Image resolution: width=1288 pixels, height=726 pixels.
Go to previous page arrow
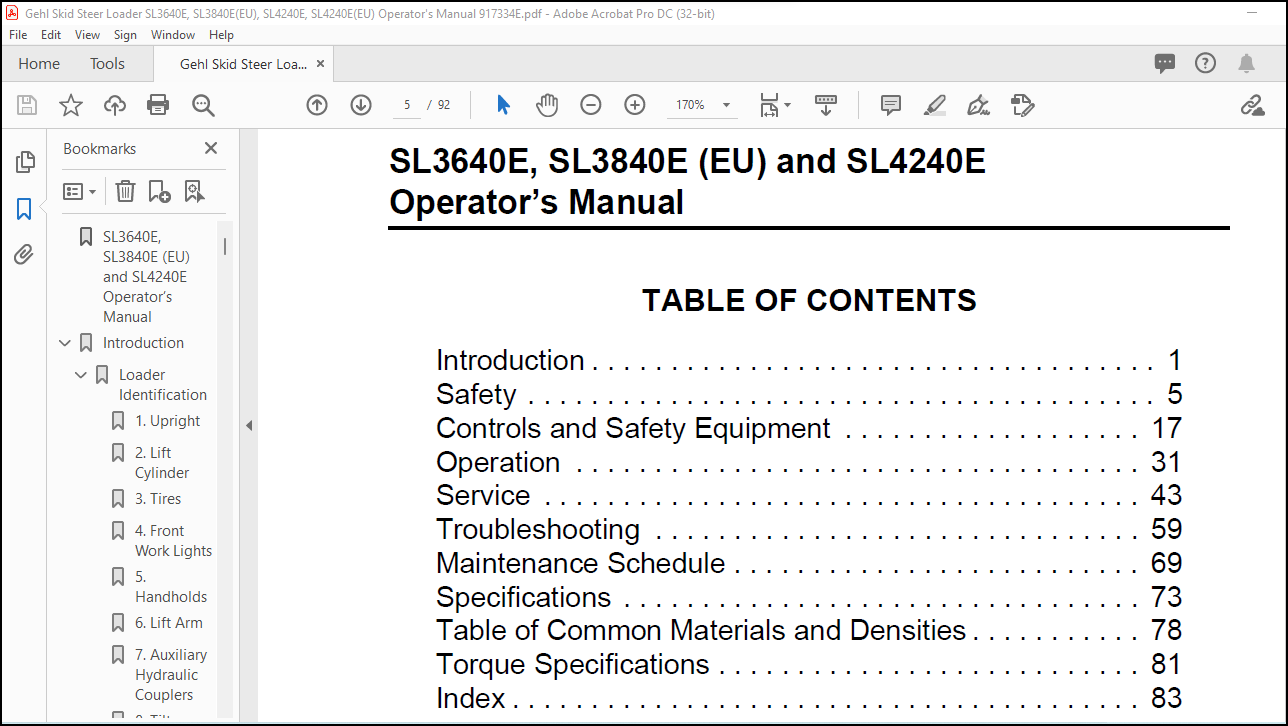(x=317, y=105)
